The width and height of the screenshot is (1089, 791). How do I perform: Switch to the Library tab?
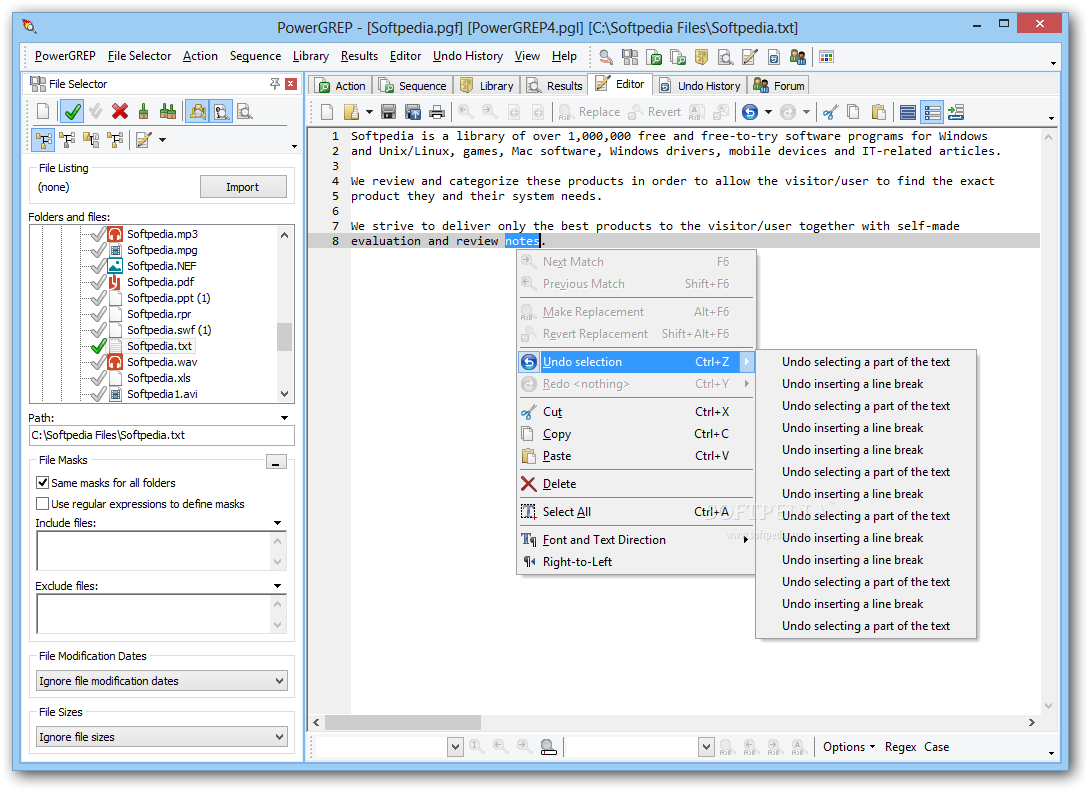[x=487, y=85]
